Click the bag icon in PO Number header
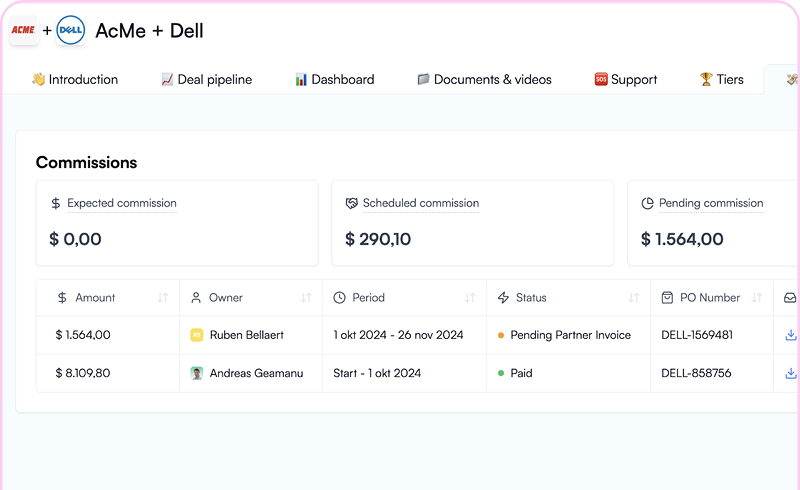 (667, 298)
